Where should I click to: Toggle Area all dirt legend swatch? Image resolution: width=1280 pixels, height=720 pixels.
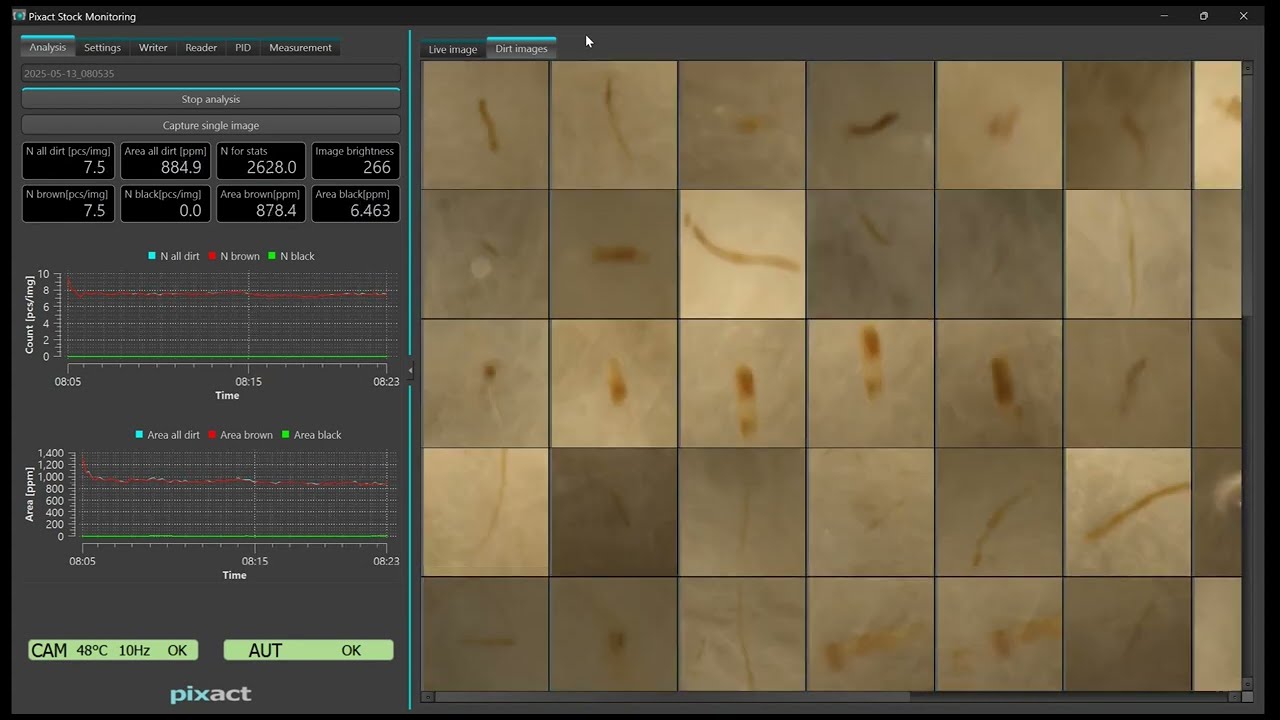[139, 435]
